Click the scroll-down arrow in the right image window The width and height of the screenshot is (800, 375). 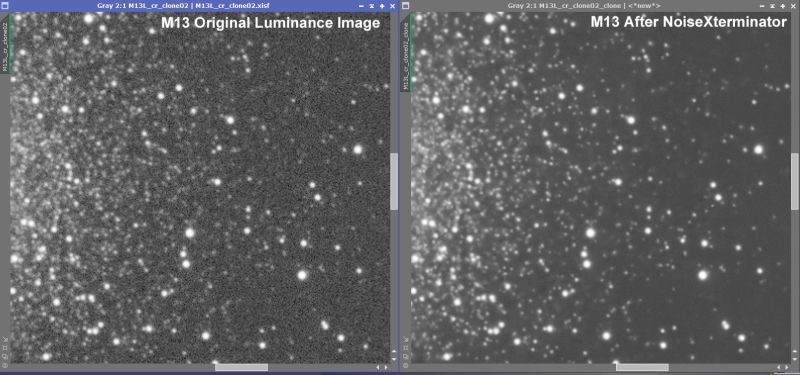pyautogui.click(x=794, y=359)
